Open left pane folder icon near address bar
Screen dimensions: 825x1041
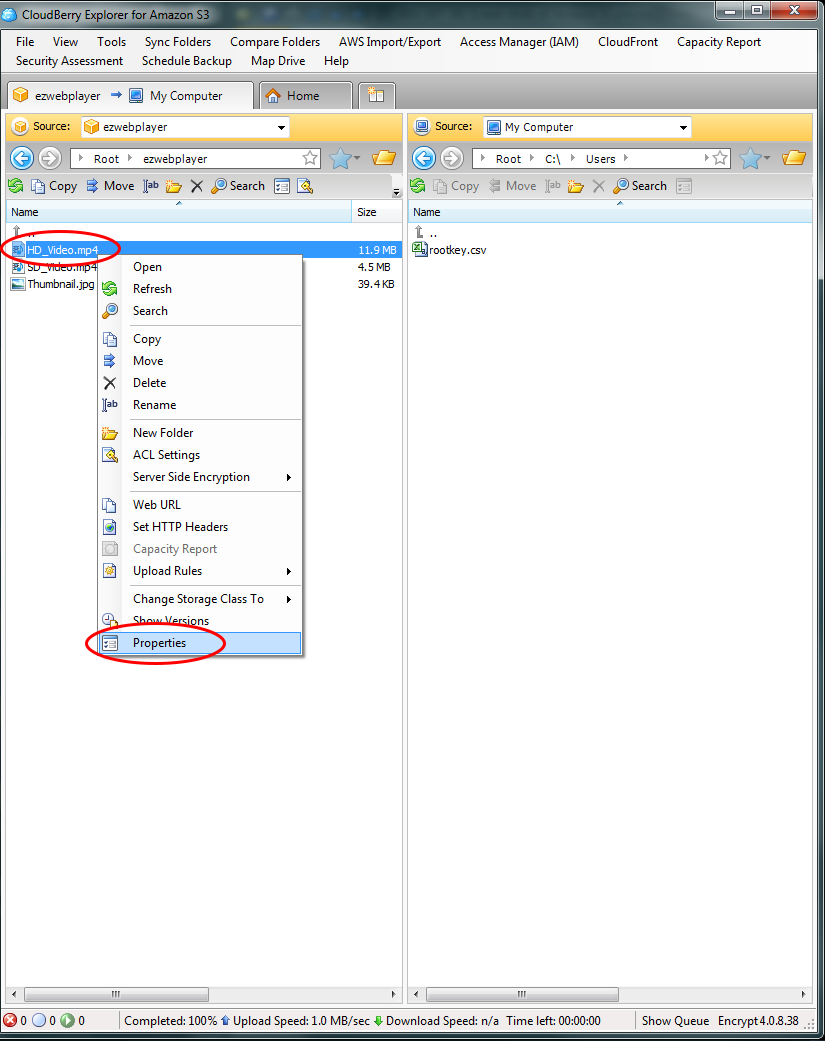[x=384, y=158]
